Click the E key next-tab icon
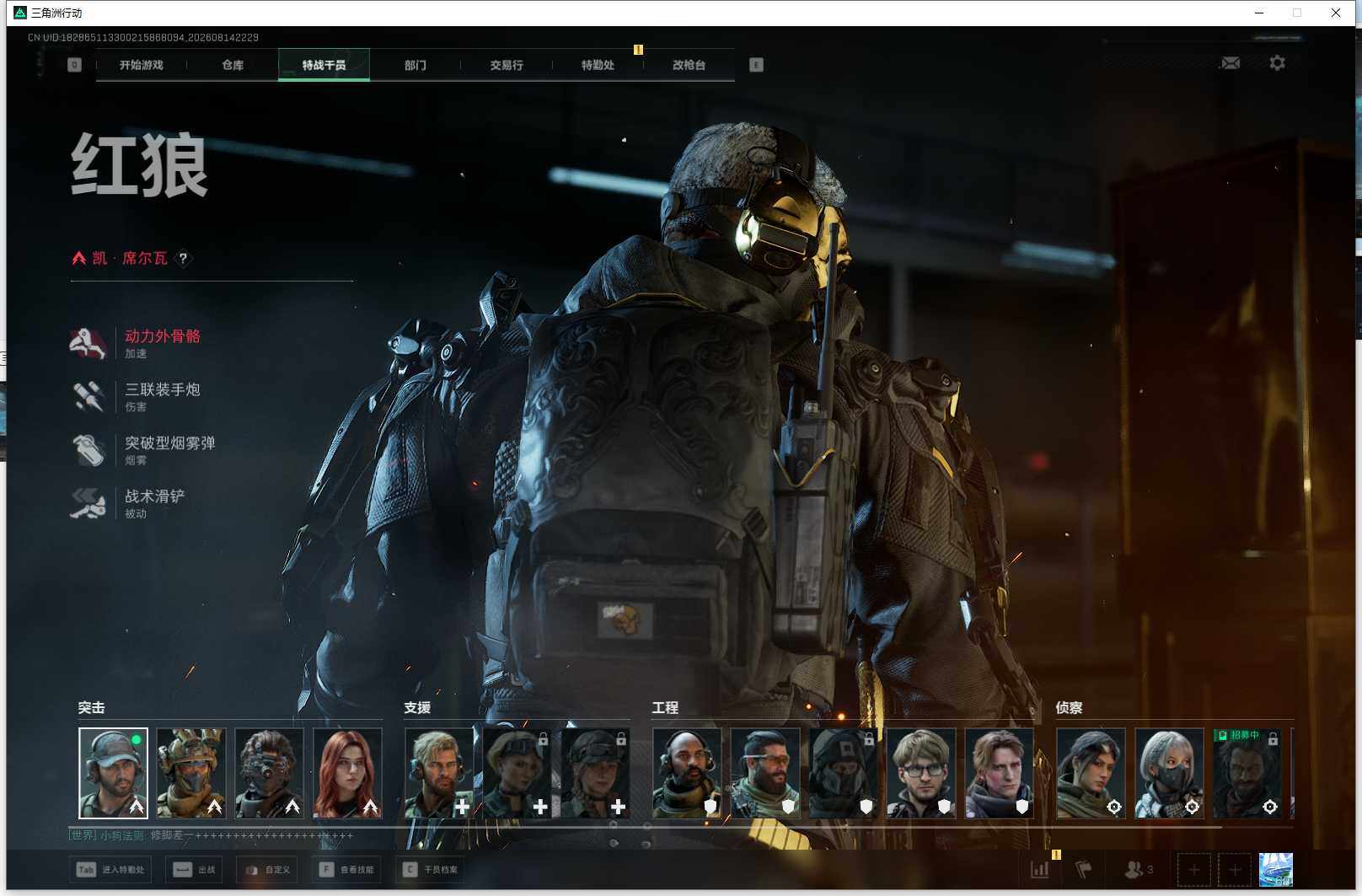Screen dimensions: 1362x896 [756, 65]
